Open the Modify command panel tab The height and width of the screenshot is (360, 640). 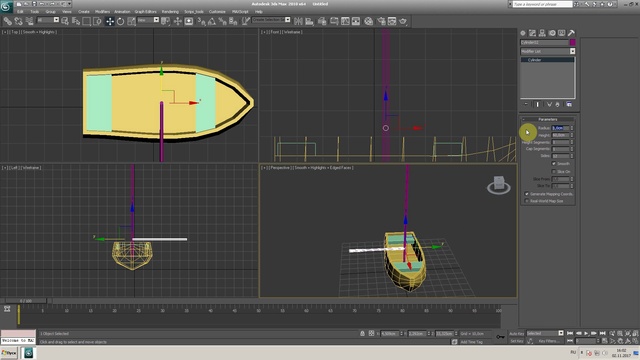532,33
